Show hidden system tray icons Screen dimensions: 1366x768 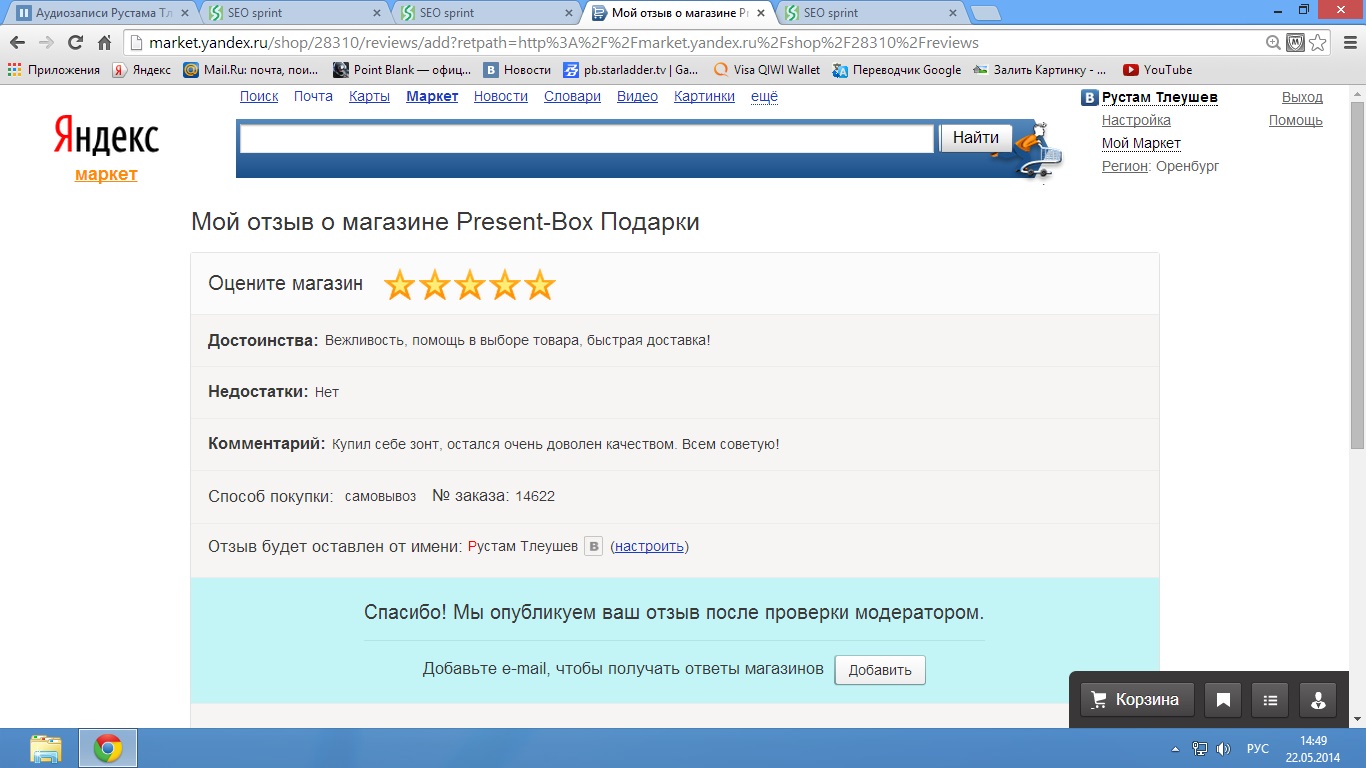coord(1175,749)
